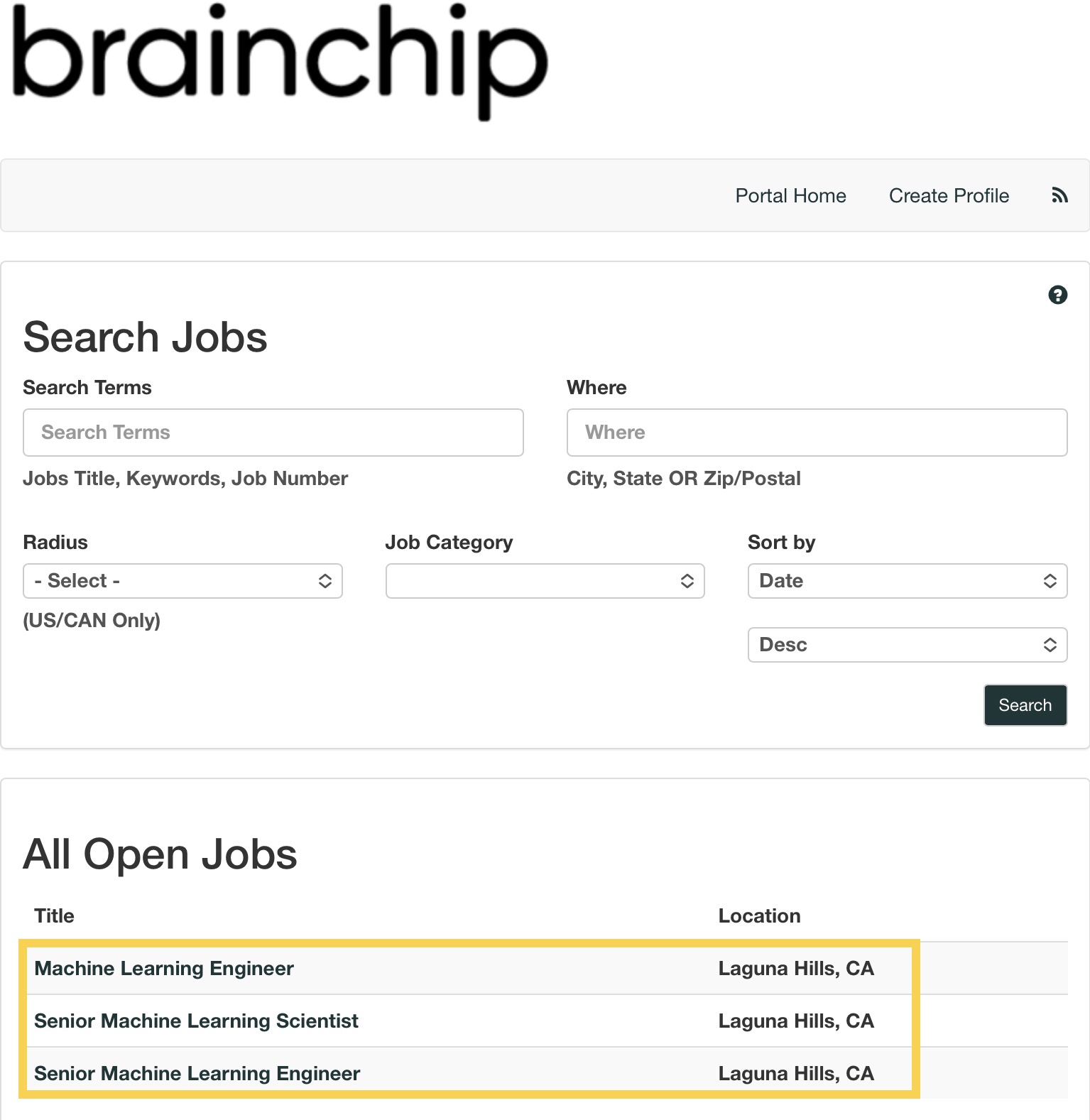1090x1120 pixels.
Task: Go to Portal Home
Action: click(790, 196)
